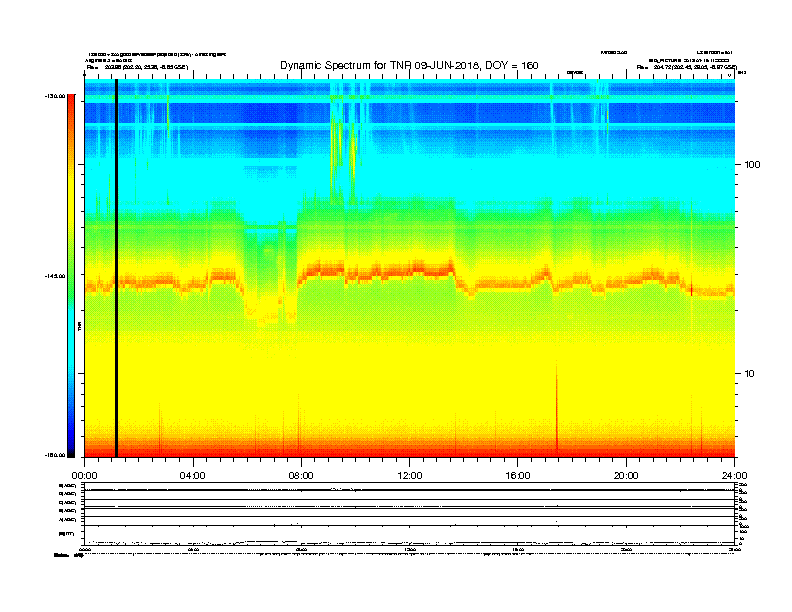The image size is (792, 612).
Task: Click the stacked line-plot panel below the spectrogram
Action: click(x=410, y=514)
